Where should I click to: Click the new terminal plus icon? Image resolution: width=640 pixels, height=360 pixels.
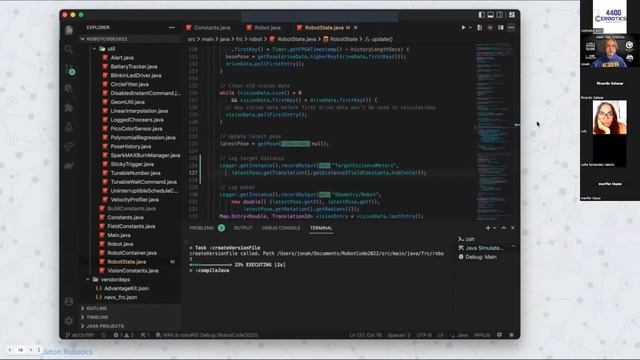(488, 228)
